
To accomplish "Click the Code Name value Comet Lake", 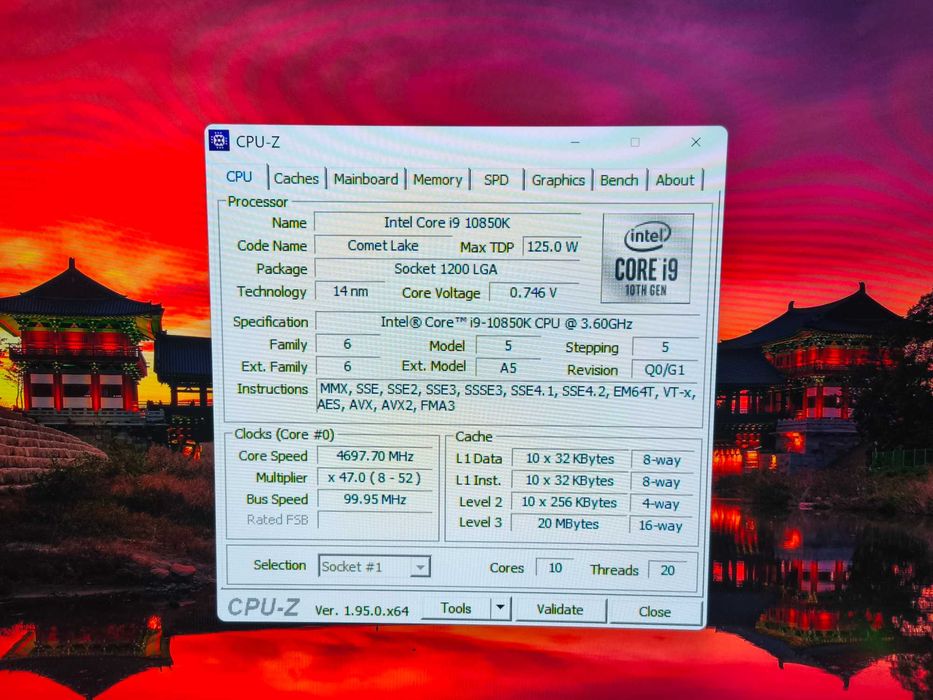I will click(x=383, y=246).
